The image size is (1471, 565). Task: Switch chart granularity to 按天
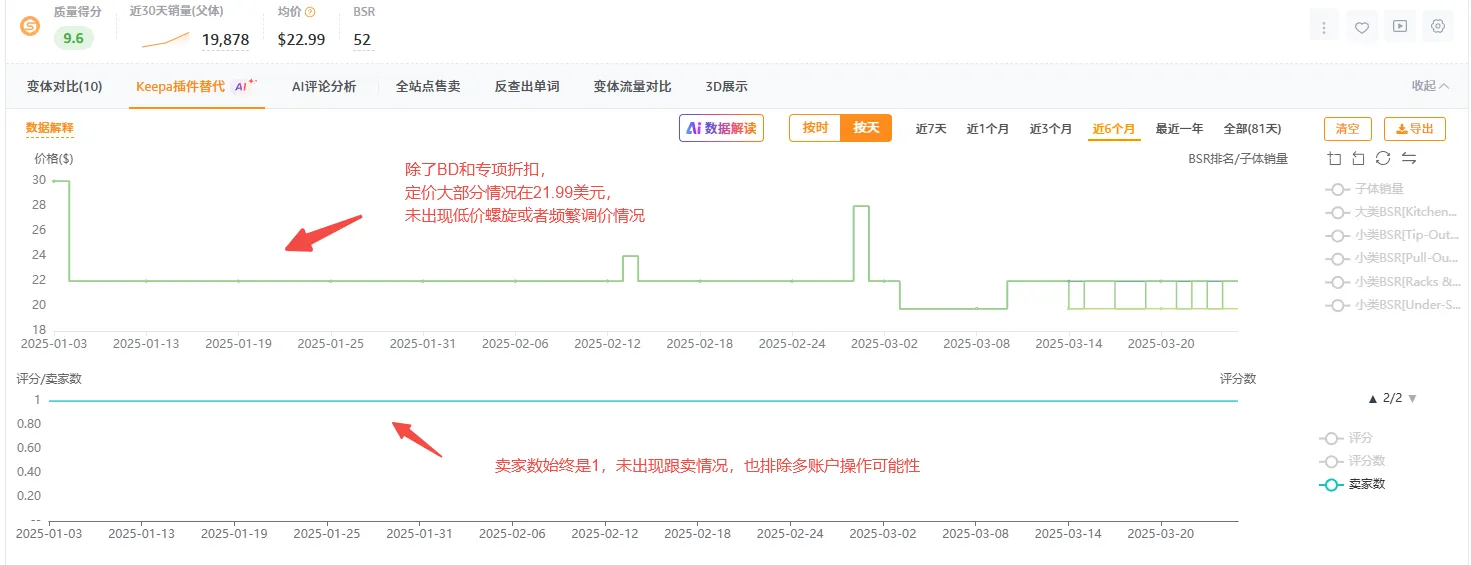(x=866, y=128)
